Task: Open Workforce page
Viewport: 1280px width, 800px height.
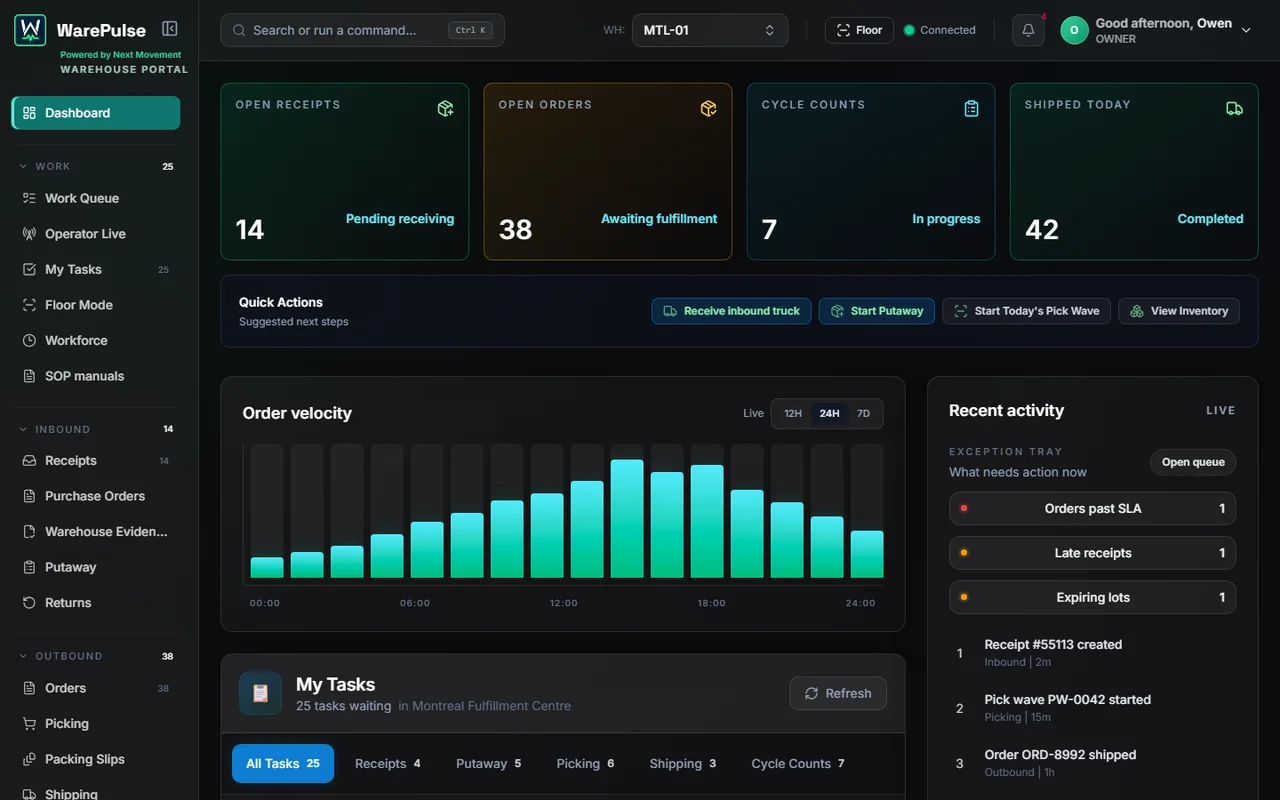Action: tap(96, 340)
